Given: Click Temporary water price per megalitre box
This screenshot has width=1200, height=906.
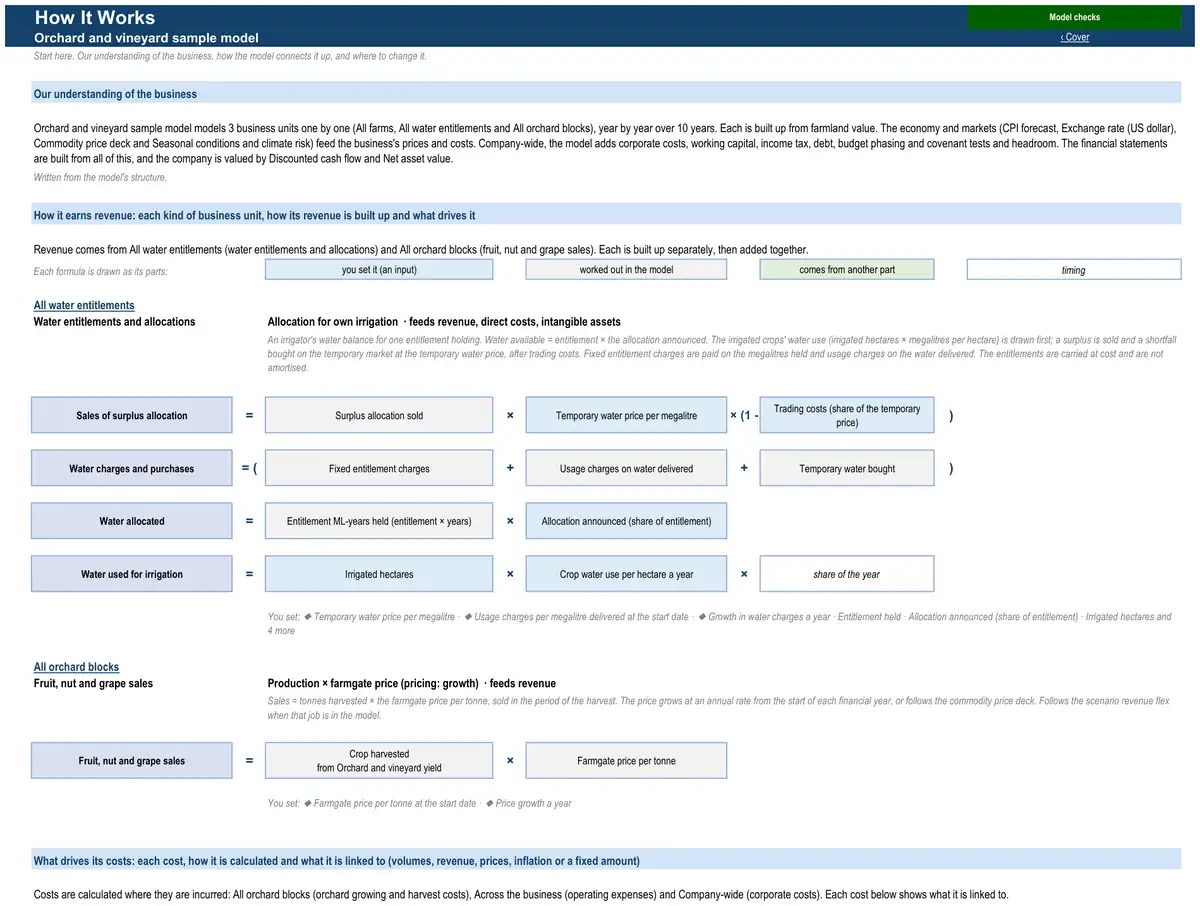Looking at the screenshot, I should (x=626, y=415).
